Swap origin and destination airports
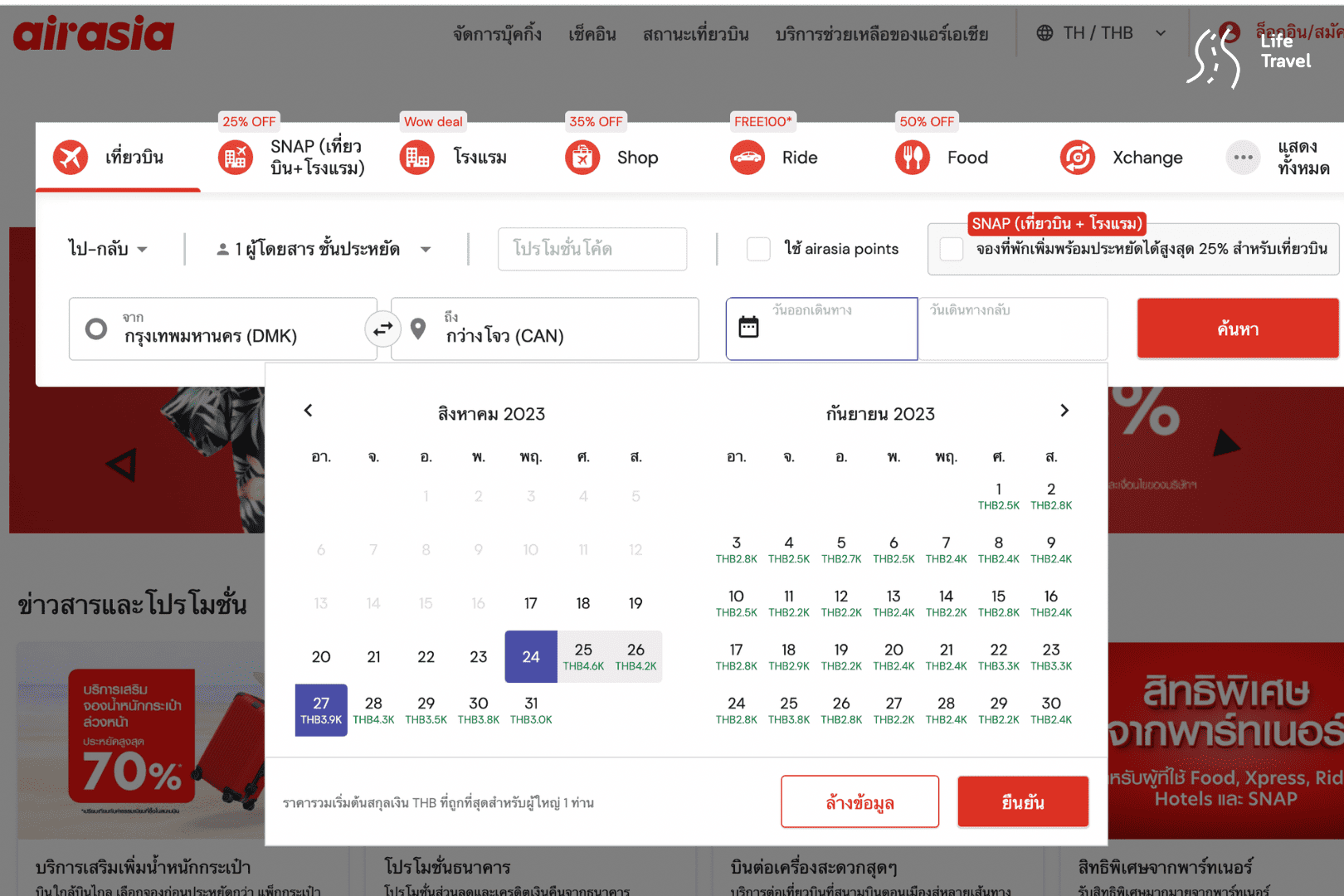Screen dimensions: 1344x896 click(382, 329)
